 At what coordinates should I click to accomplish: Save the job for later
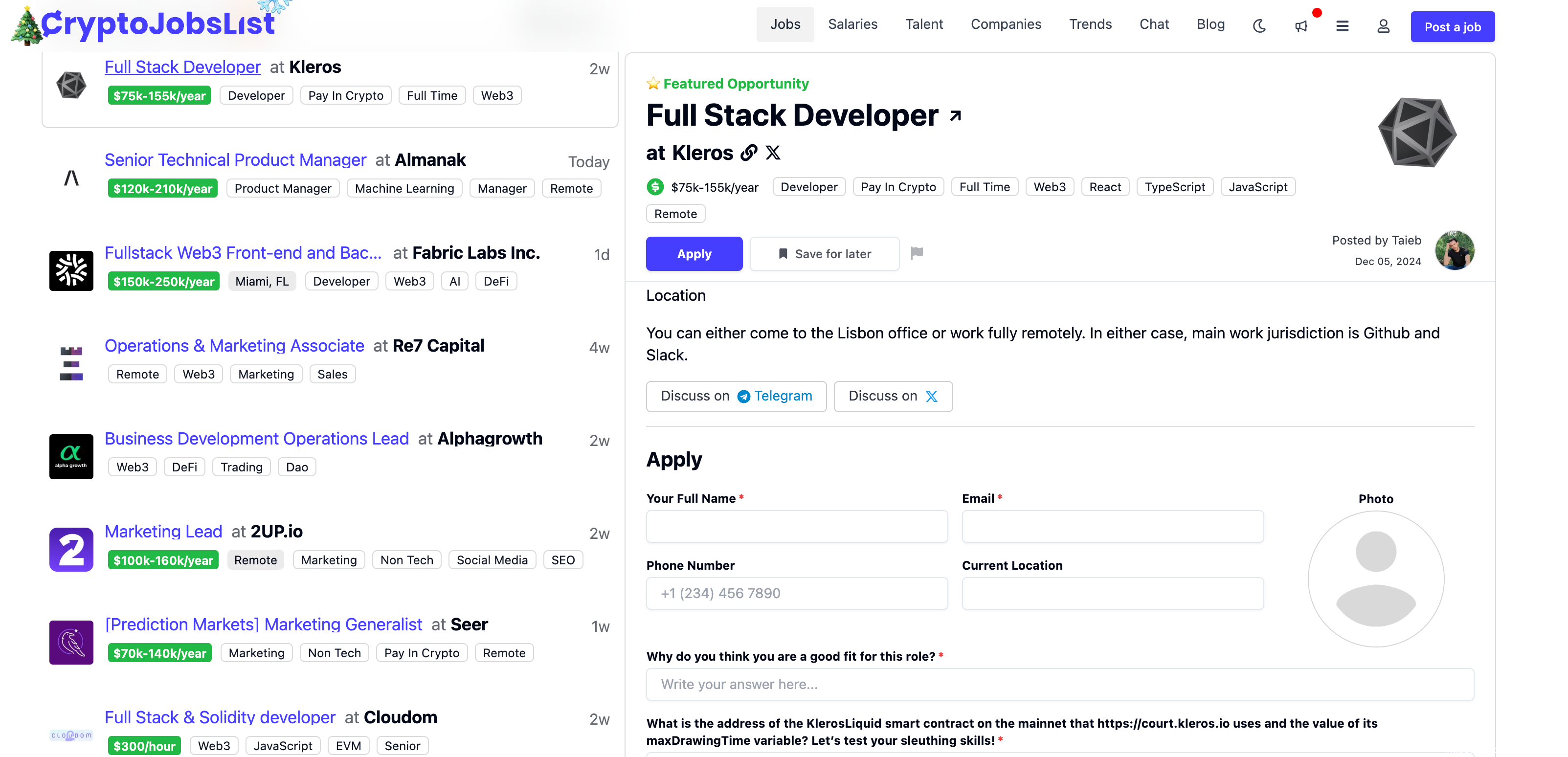[x=824, y=254]
